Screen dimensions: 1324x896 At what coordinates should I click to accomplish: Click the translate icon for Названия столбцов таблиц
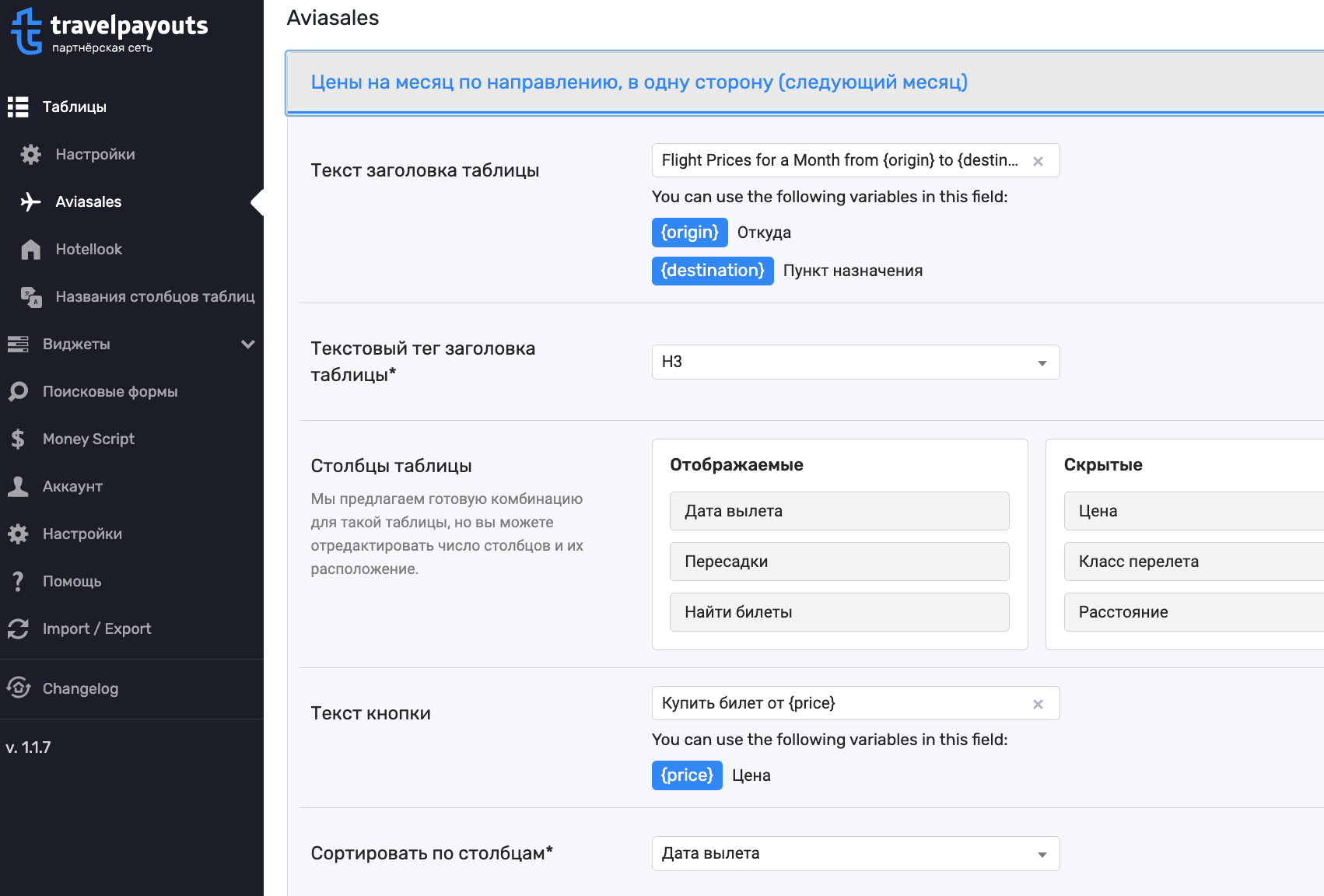[30, 296]
